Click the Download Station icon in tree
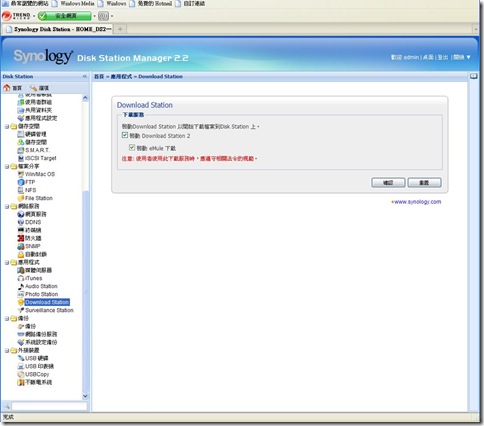 point(21,302)
